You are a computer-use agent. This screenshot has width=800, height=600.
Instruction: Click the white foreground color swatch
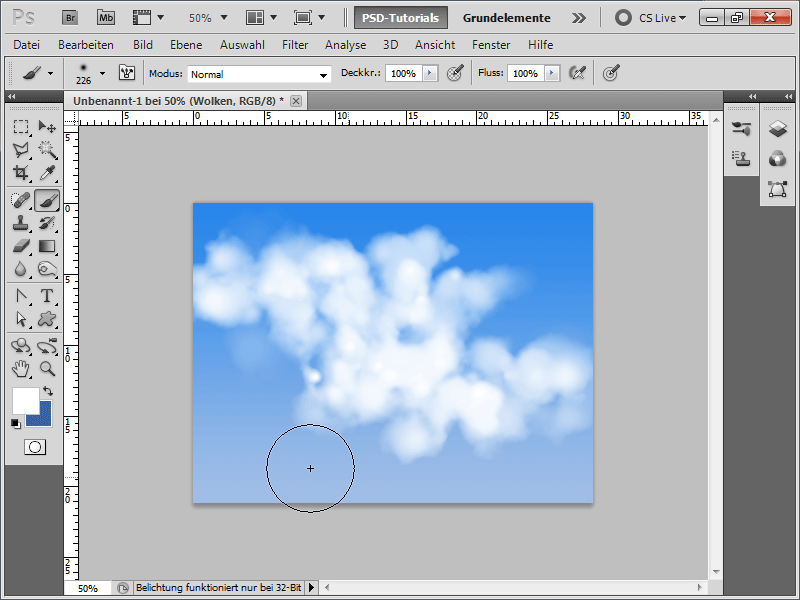pos(26,401)
